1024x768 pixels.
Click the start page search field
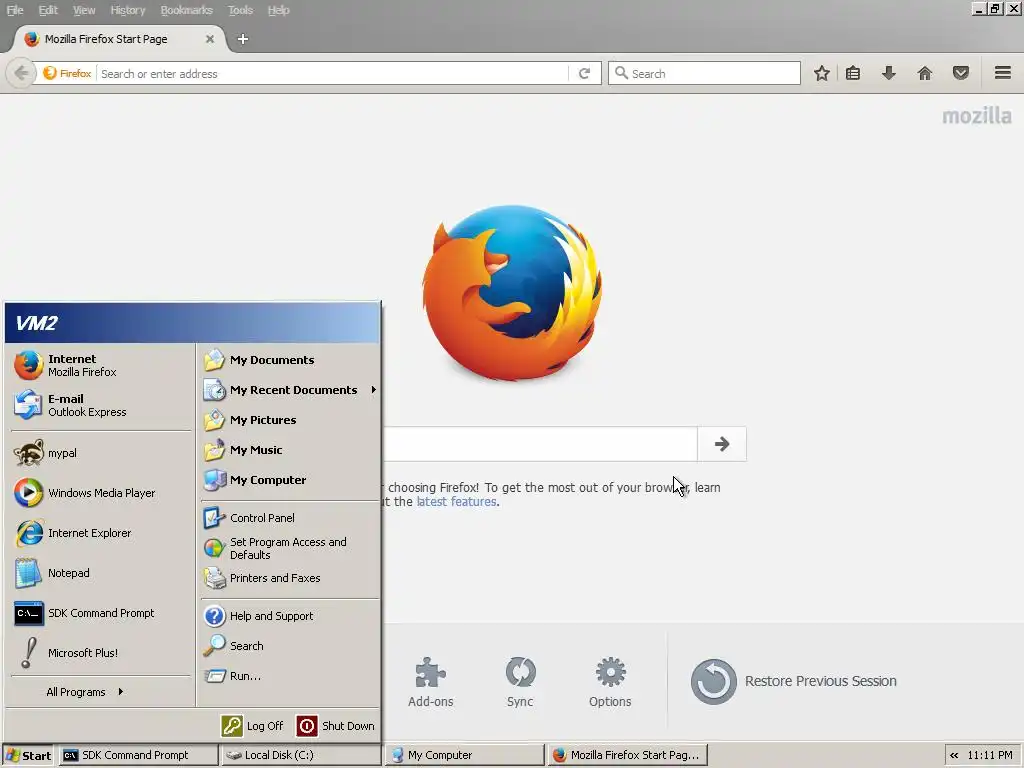[539, 444]
